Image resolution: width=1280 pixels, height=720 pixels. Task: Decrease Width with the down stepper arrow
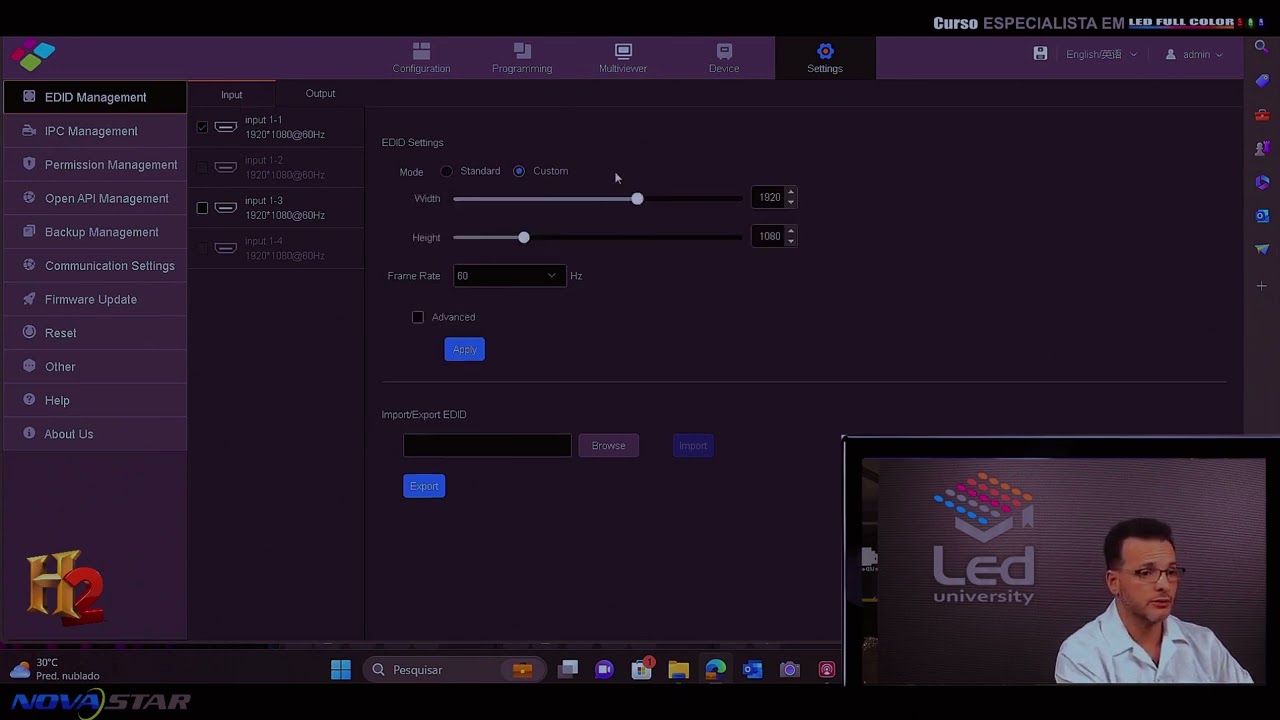pyautogui.click(x=791, y=202)
